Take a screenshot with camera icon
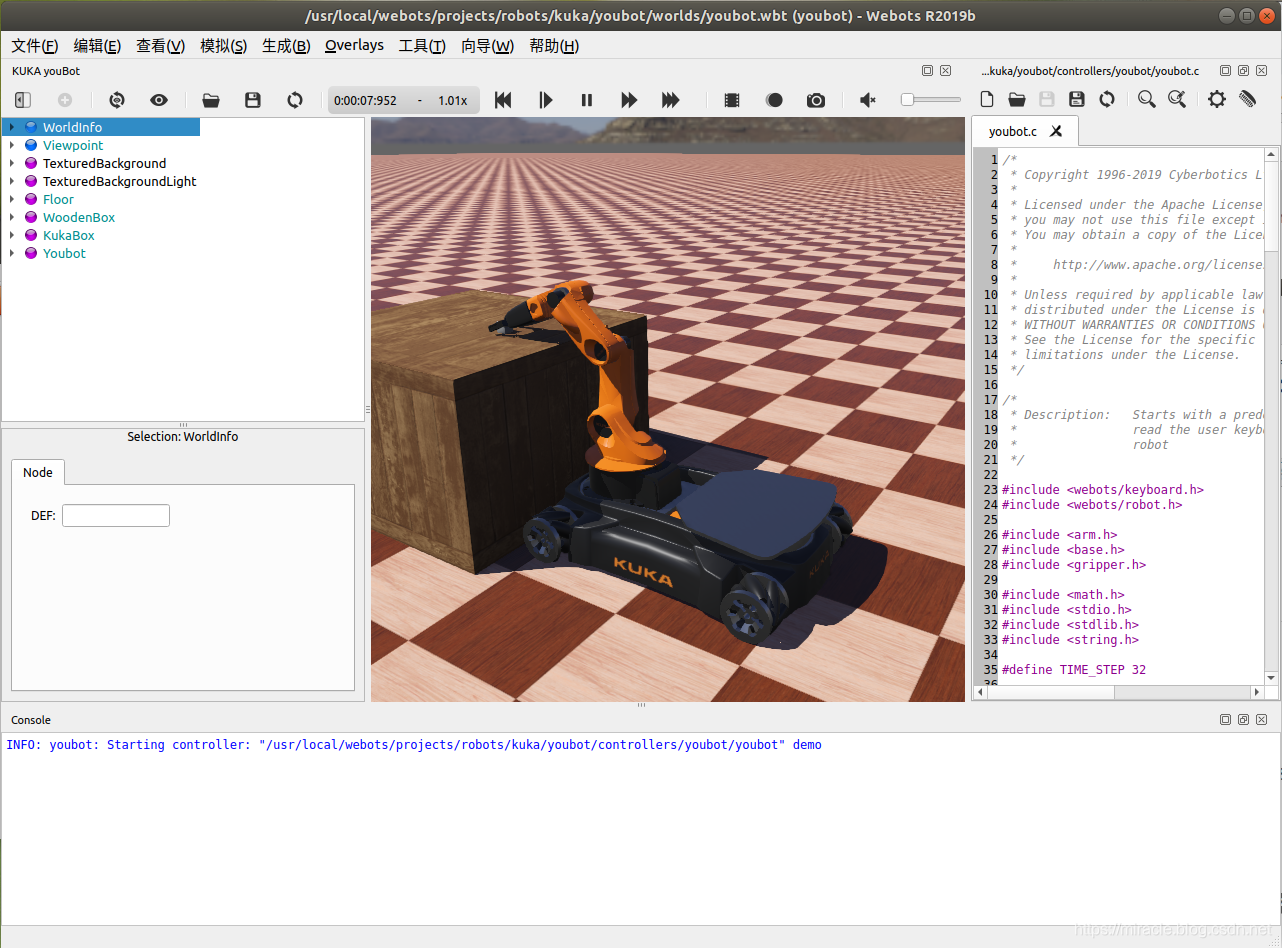This screenshot has width=1282, height=948. coord(817,100)
